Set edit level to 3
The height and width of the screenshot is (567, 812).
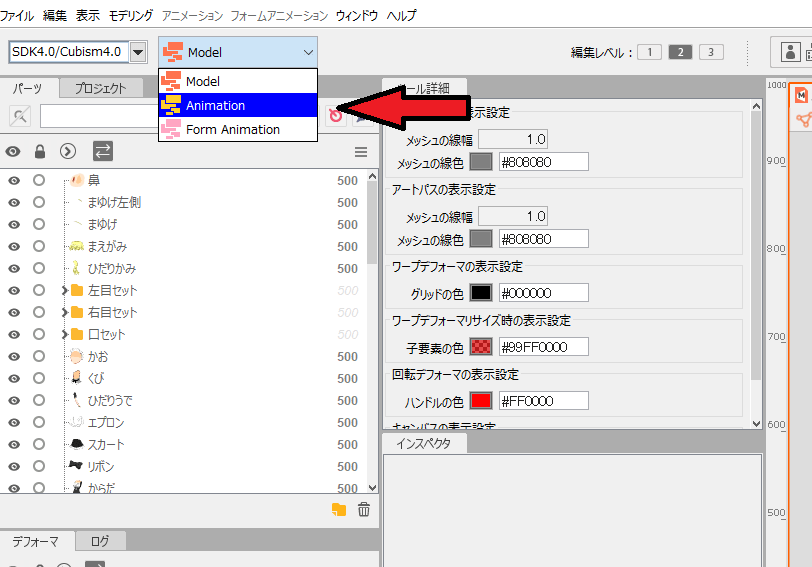[x=711, y=52]
